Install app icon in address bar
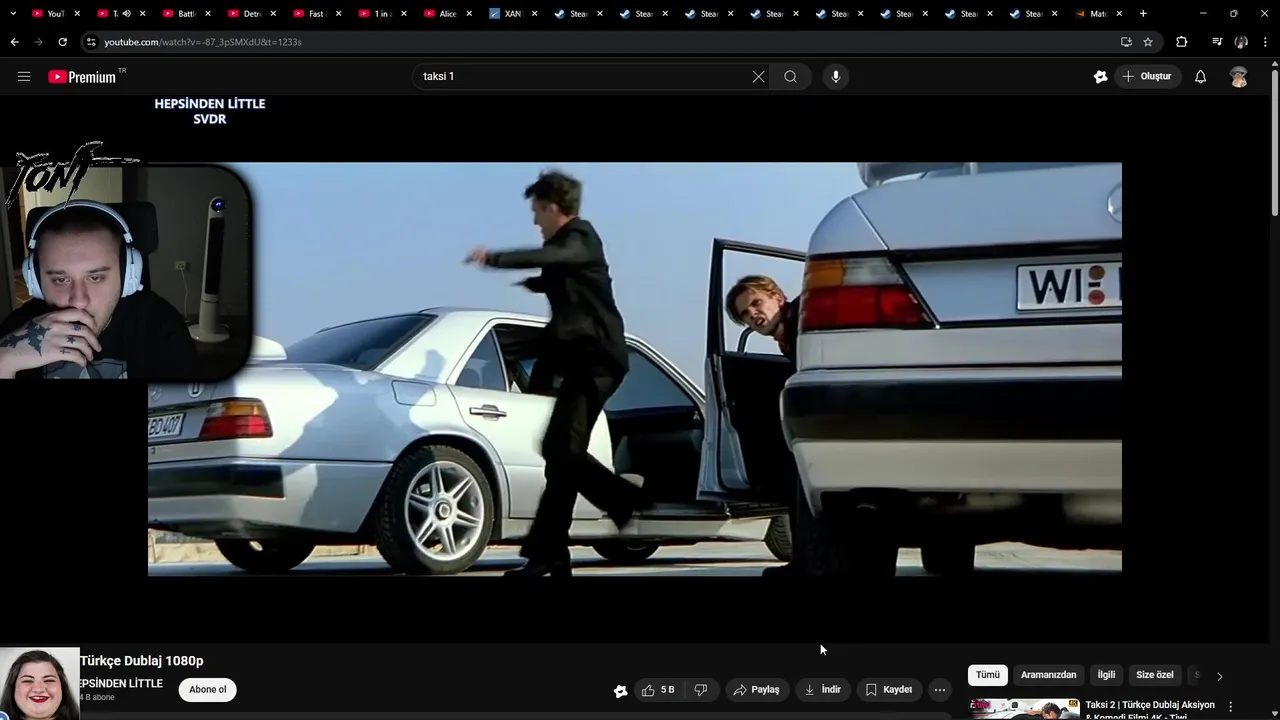 [1126, 42]
